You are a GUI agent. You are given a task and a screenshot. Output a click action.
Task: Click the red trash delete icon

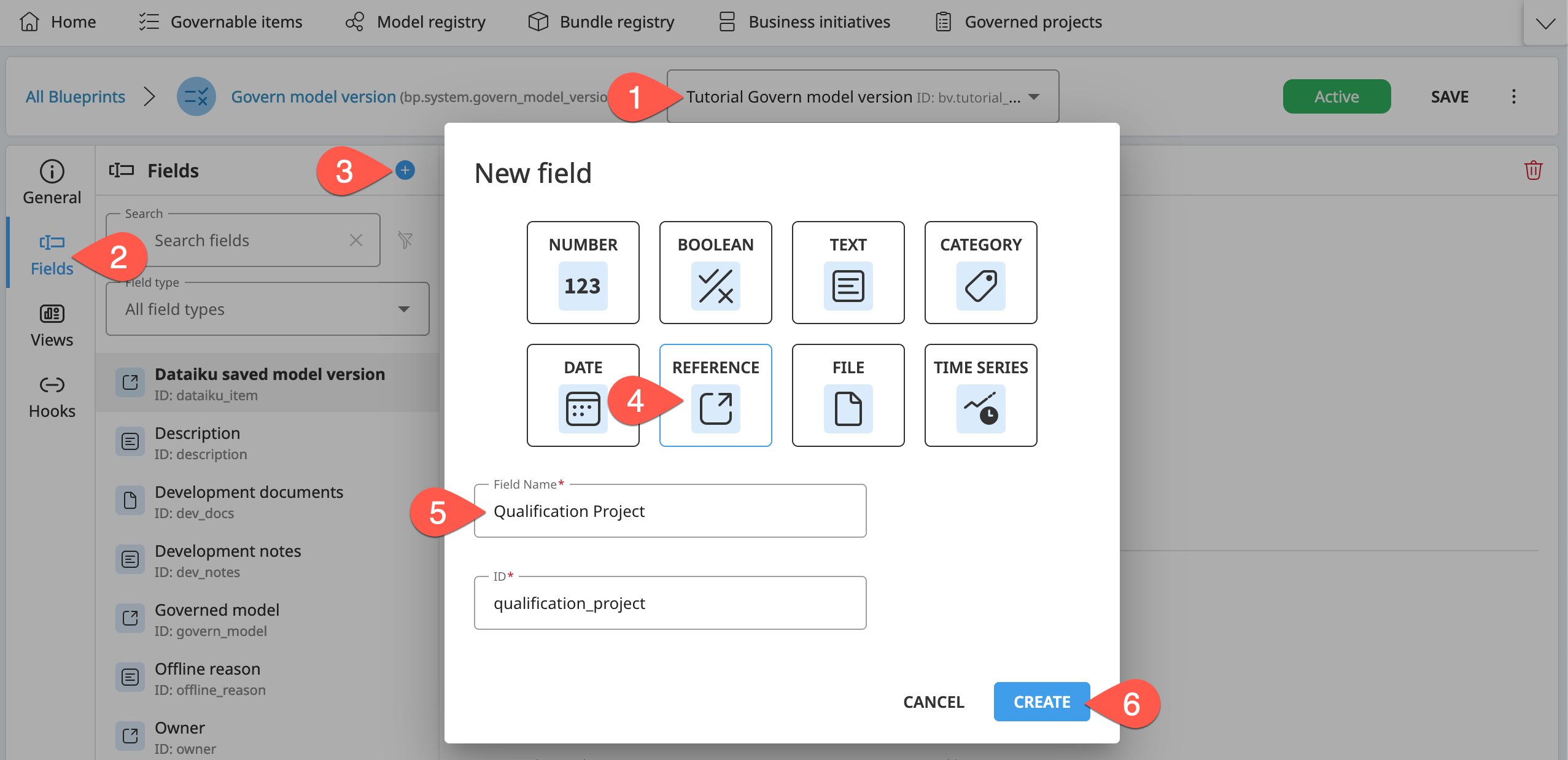click(x=1533, y=170)
